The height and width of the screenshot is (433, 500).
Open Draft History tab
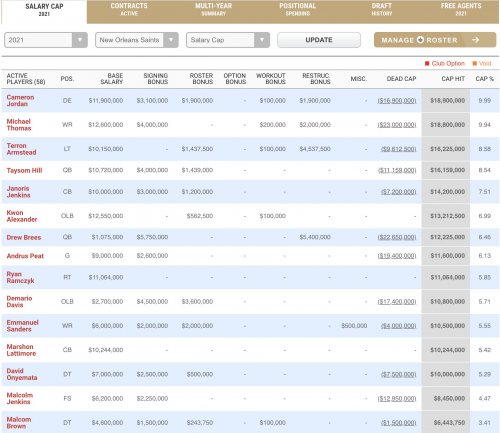(x=382, y=10)
